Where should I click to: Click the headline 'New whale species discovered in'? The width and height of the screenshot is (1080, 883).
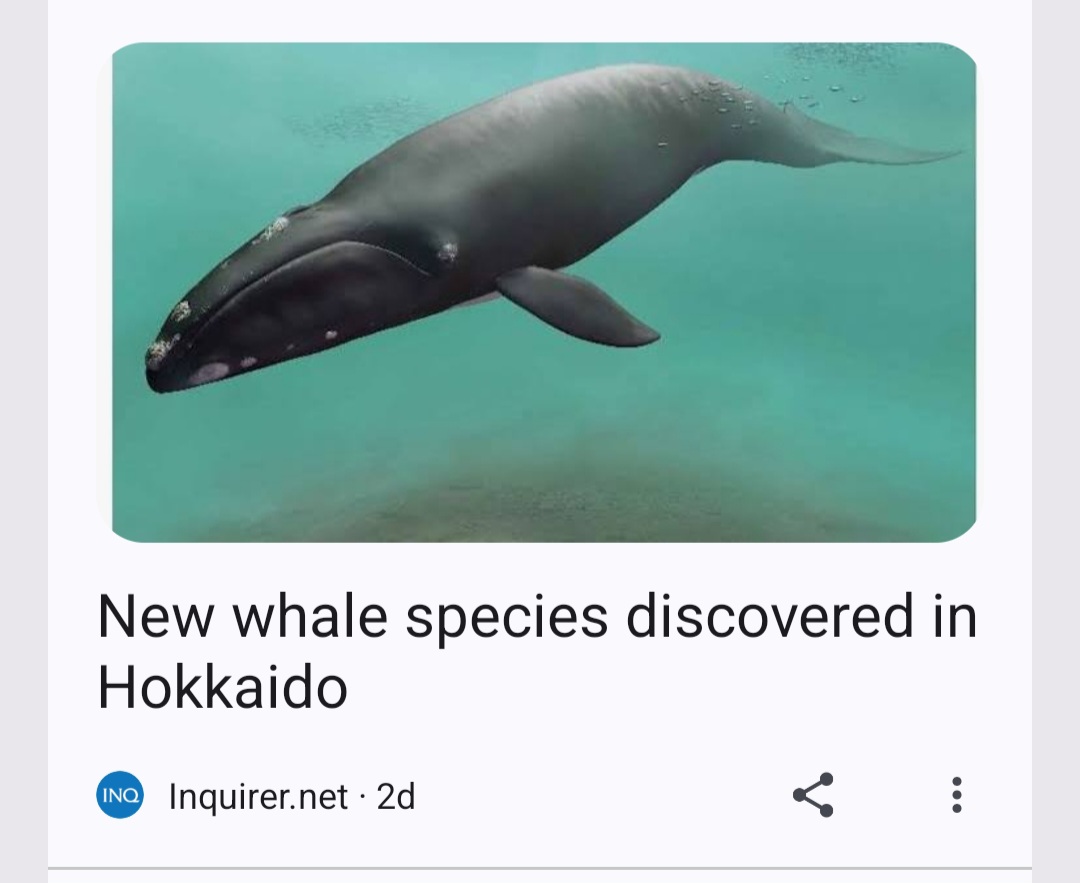[x=537, y=616]
